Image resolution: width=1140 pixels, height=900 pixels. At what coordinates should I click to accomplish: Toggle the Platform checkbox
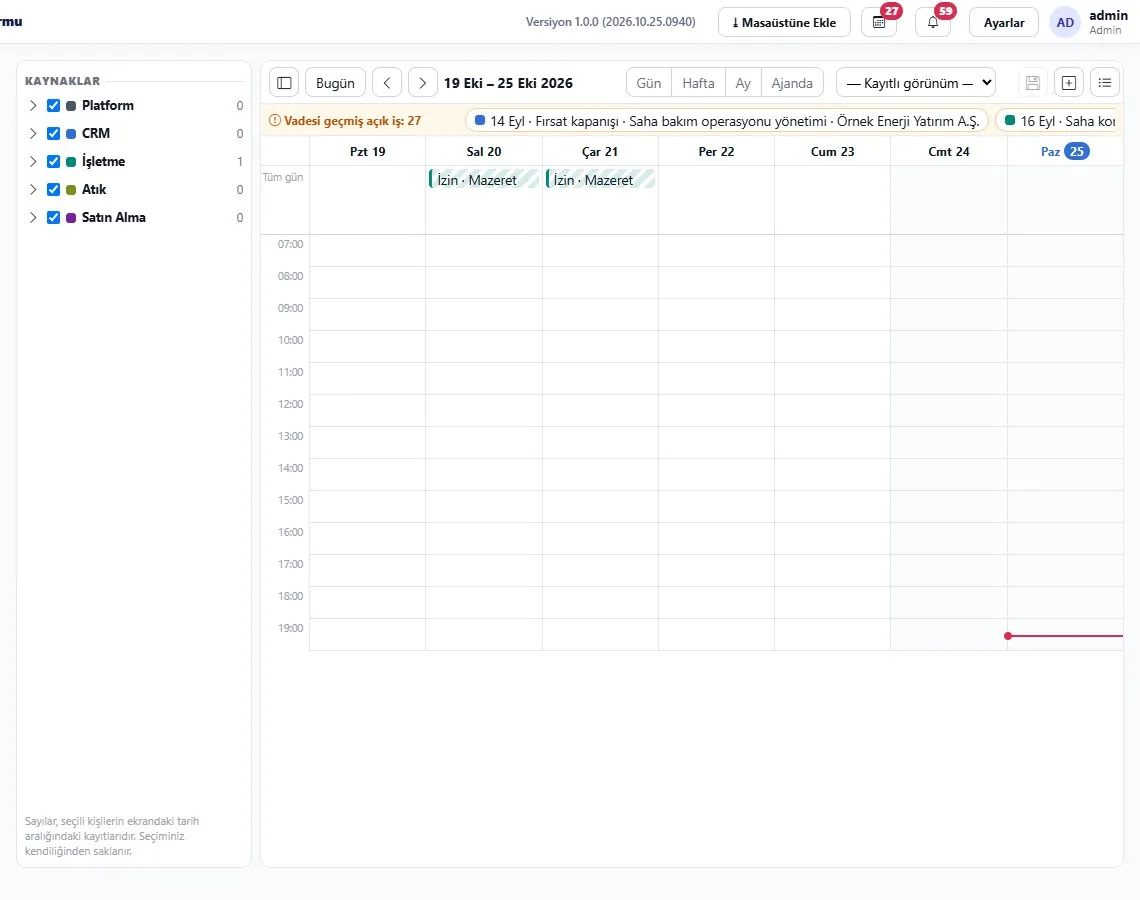pyautogui.click(x=53, y=105)
